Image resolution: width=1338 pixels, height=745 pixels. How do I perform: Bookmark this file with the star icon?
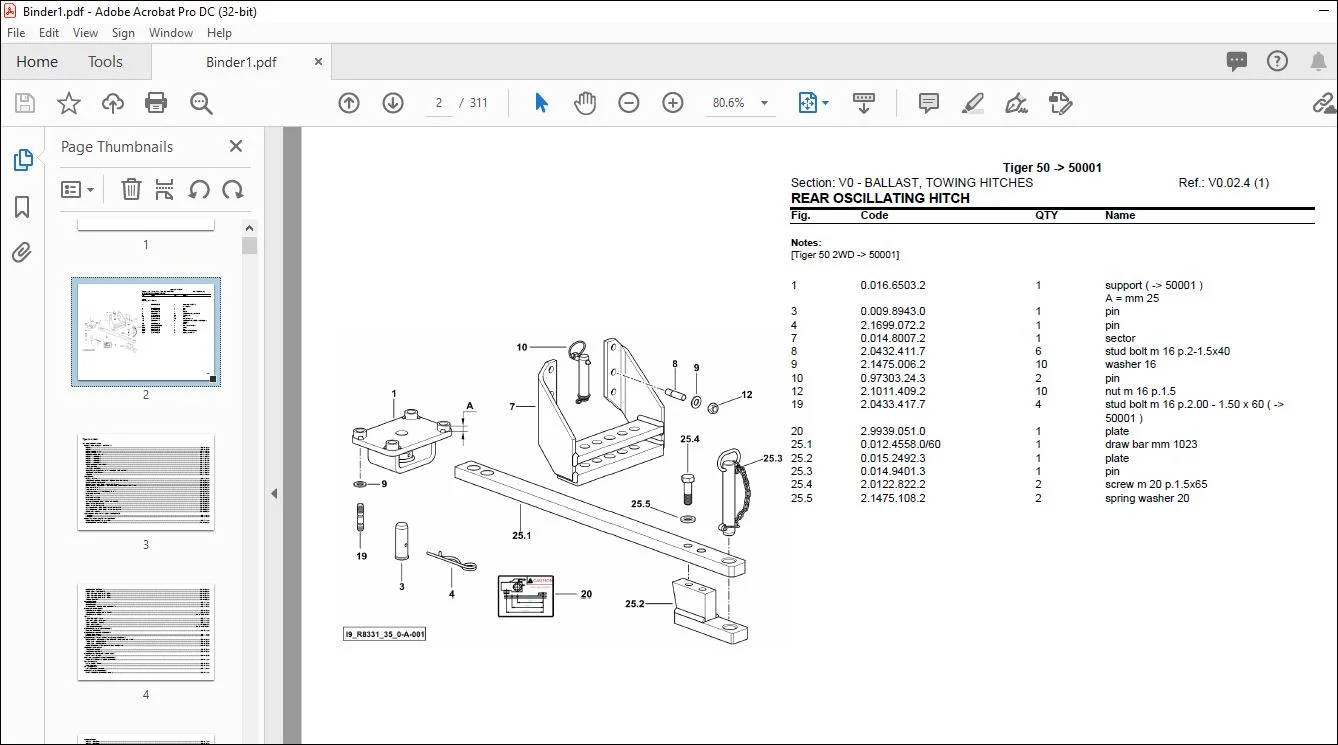pos(68,103)
